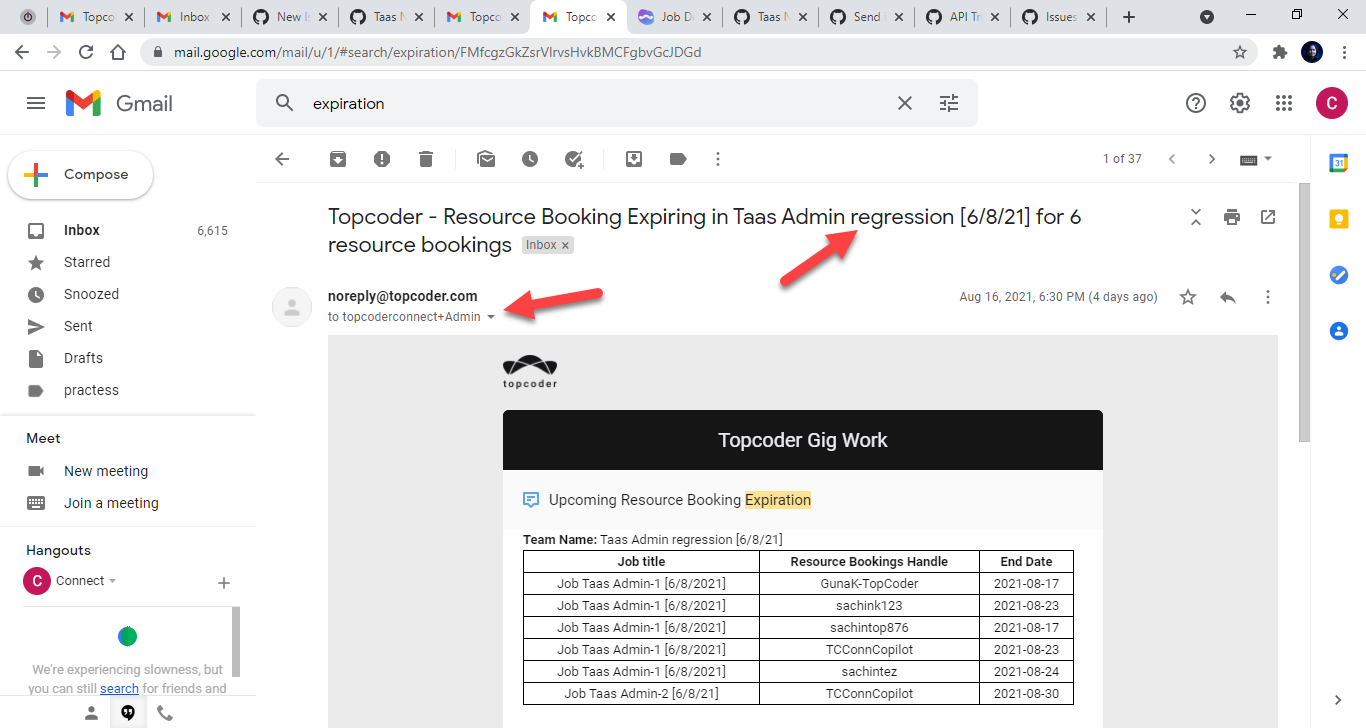This screenshot has height=728, width=1366.
Task: Open Chrome extensions puzzle icon
Action: (x=1279, y=52)
